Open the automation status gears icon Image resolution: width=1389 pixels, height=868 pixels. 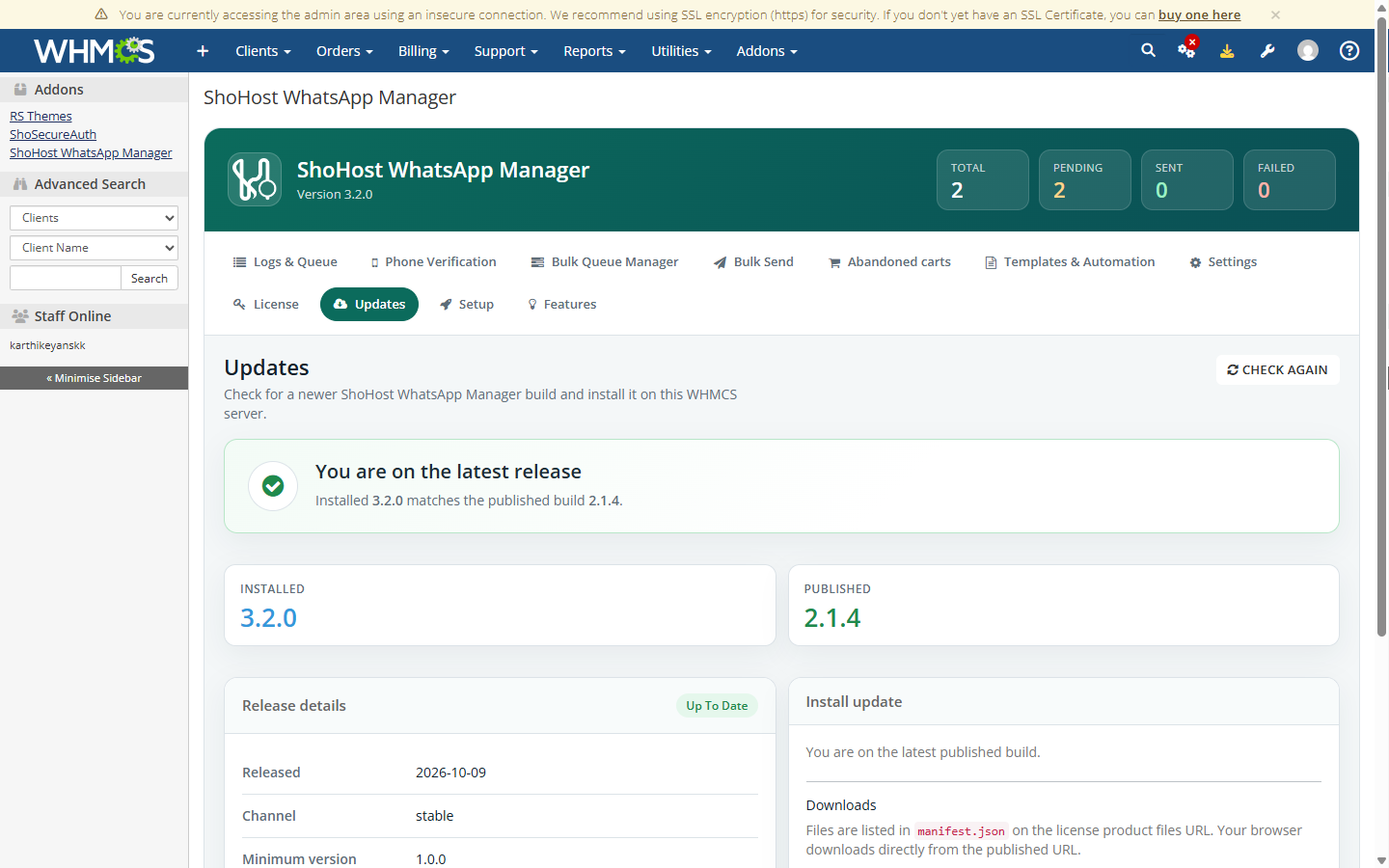1187,49
